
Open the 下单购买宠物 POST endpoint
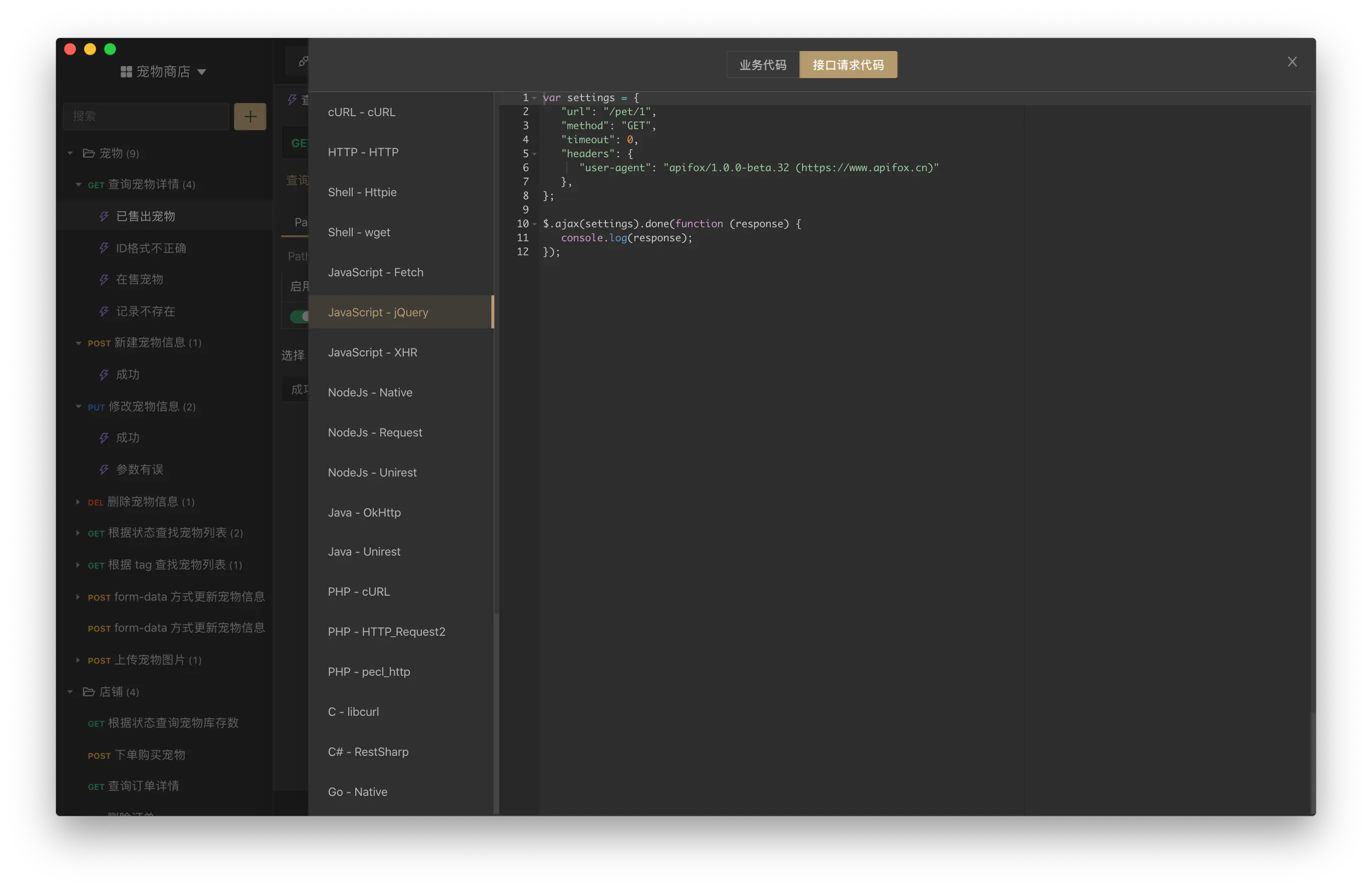click(x=149, y=755)
